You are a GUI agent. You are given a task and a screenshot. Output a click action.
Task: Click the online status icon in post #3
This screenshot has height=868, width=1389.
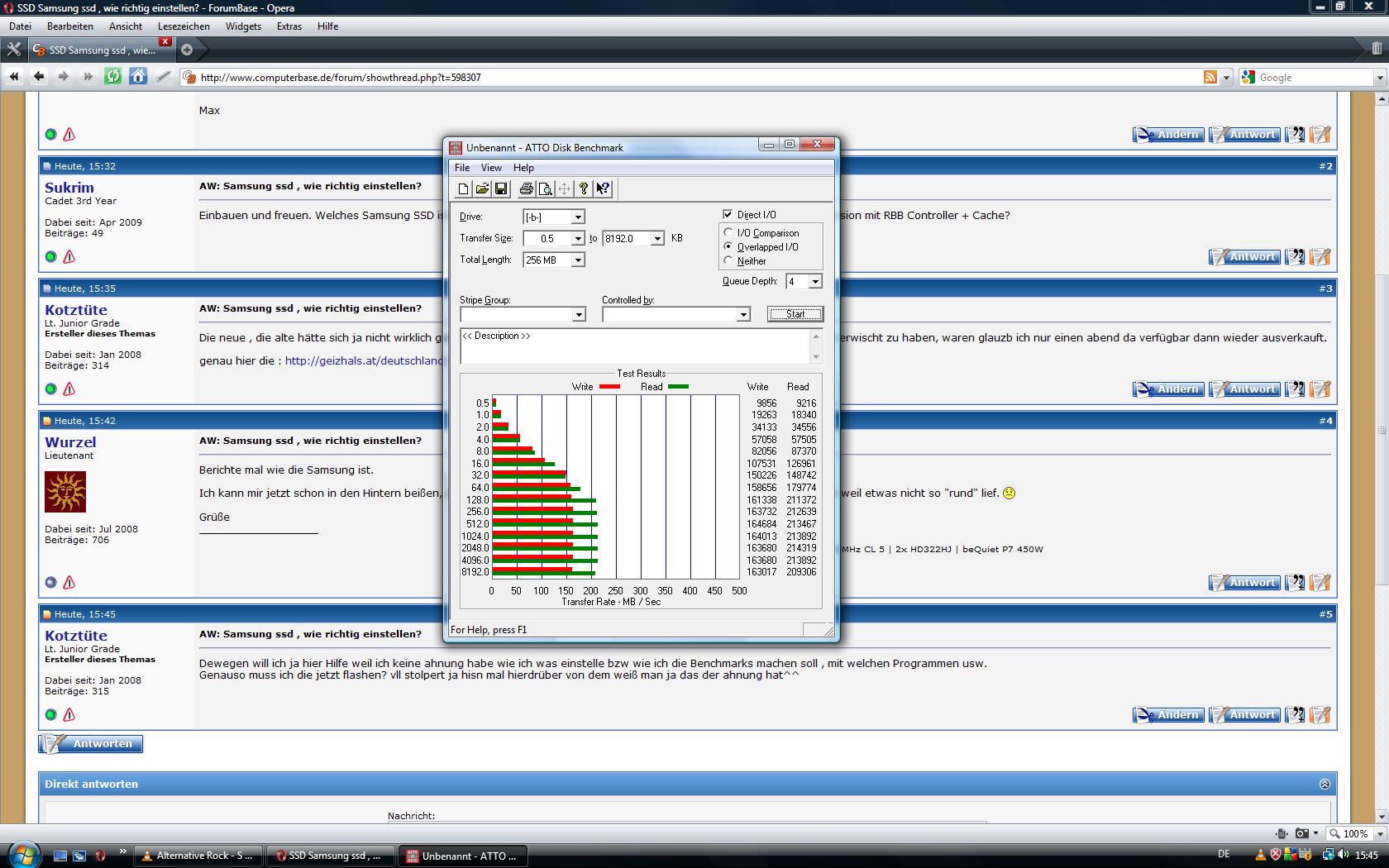[x=50, y=389]
